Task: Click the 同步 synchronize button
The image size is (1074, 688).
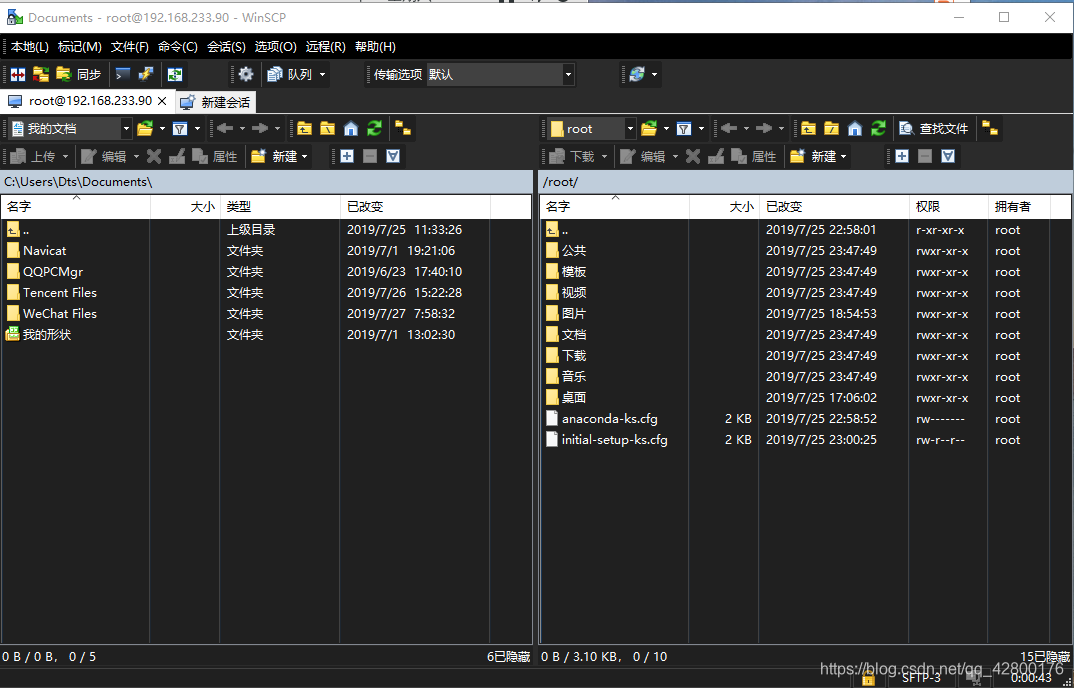Action: click(x=79, y=74)
